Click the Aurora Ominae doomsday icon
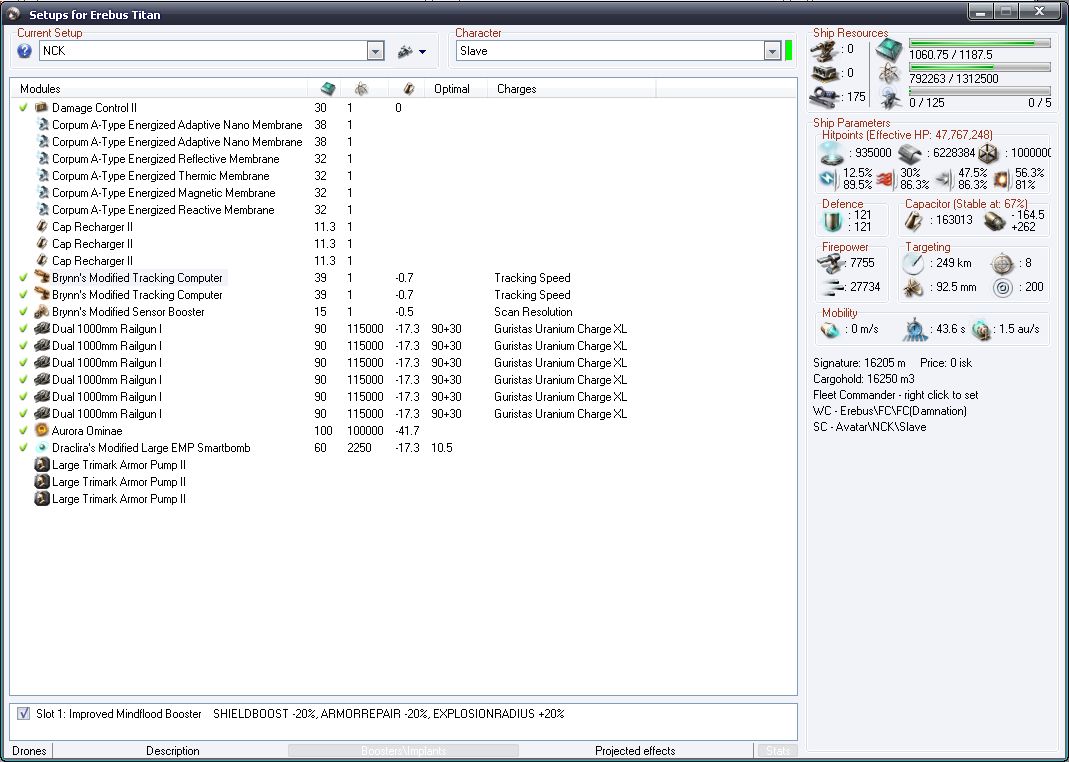Image resolution: width=1069 pixels, height=762 pixels. [x=42, y=431]
